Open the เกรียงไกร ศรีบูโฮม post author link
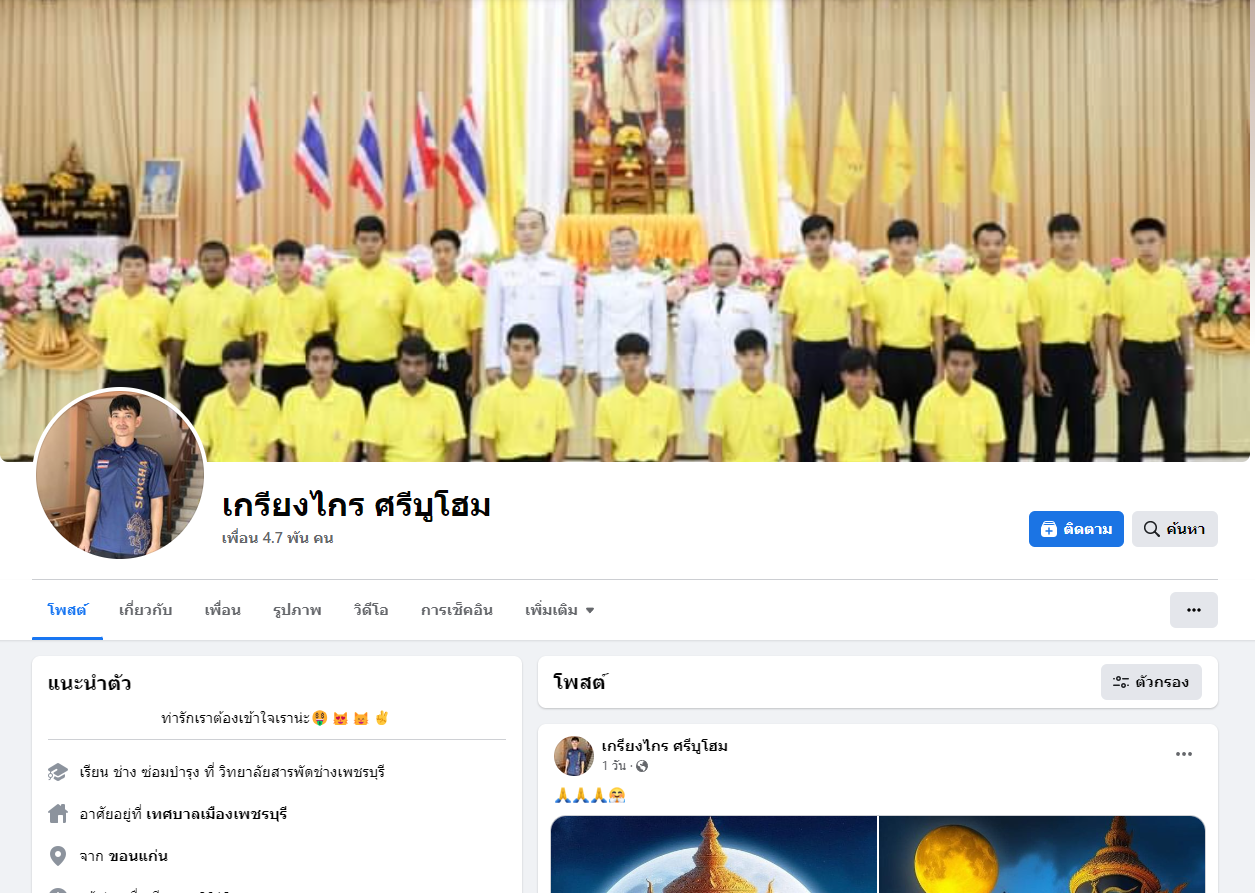The width and height of the screenshot is (1255, 893). pos(664,746)
